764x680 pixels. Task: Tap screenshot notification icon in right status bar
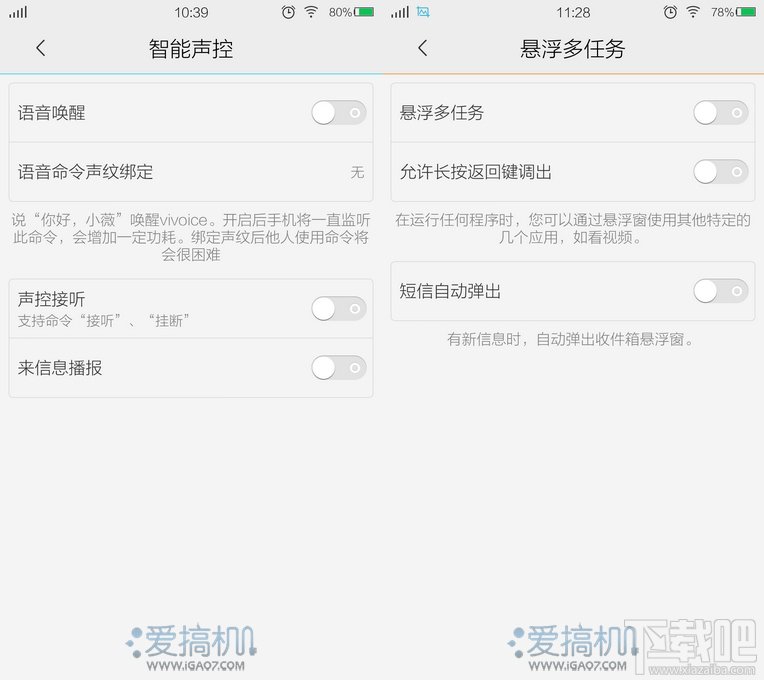point(423,12)
